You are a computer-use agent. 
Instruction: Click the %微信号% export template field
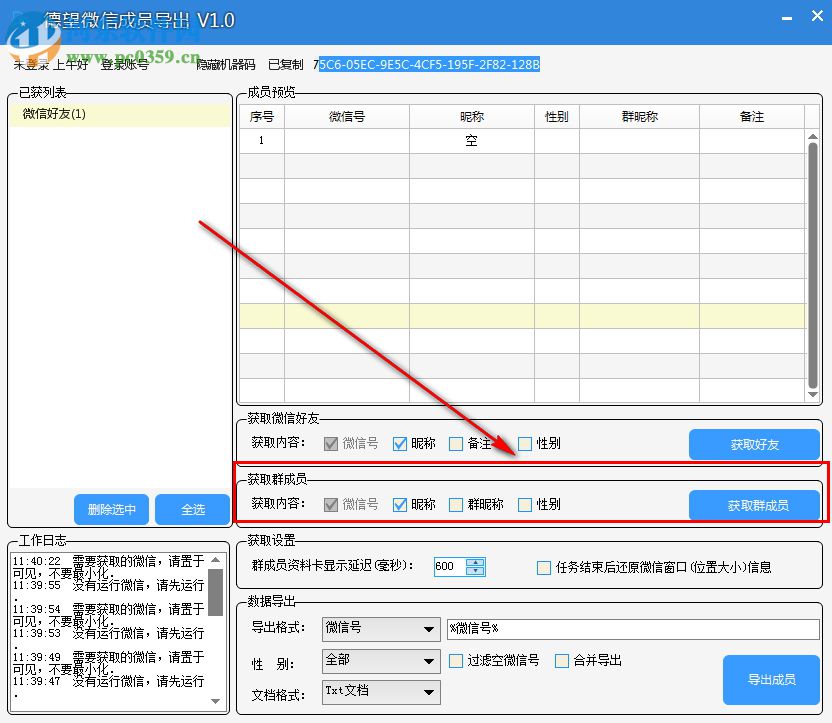point(632,629)
